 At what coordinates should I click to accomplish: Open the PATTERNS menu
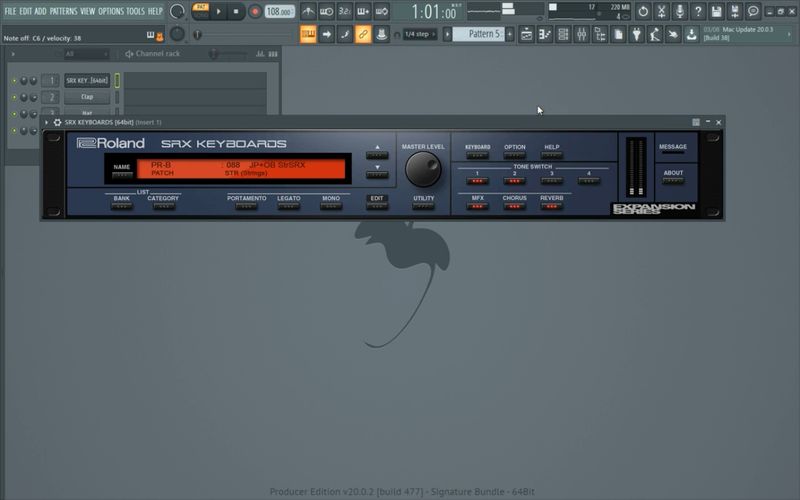(x=63, y=11)
